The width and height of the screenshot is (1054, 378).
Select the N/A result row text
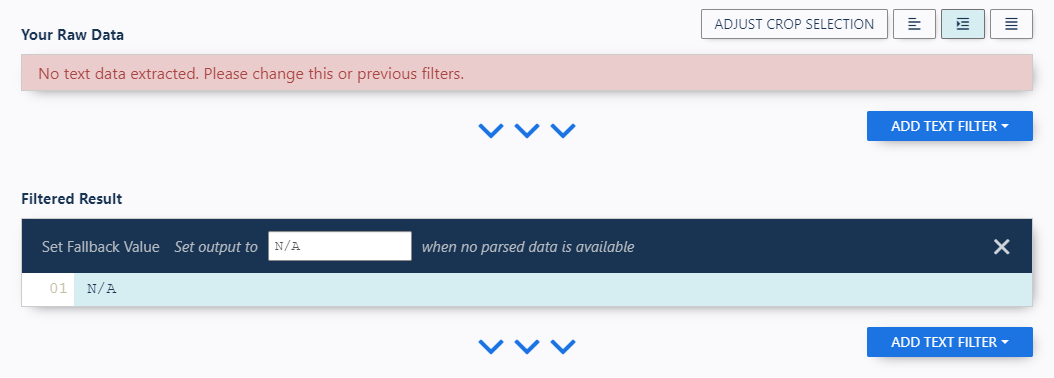(102, 289)
